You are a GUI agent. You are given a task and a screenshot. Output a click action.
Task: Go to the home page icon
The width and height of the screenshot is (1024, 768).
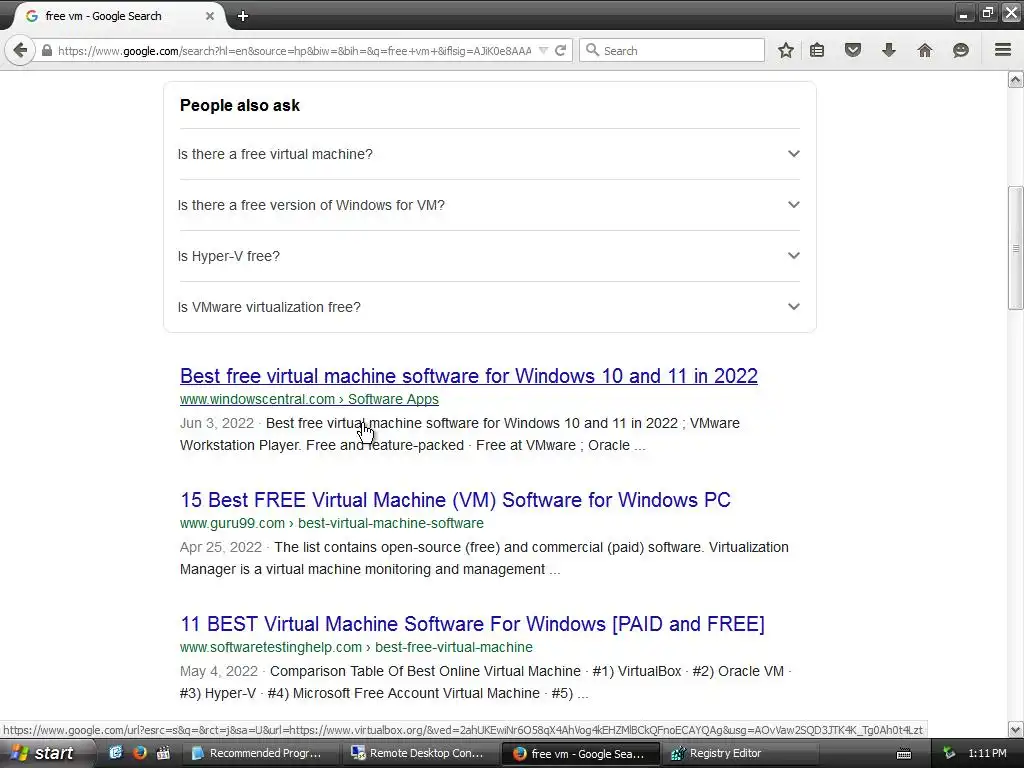(925, 50)
